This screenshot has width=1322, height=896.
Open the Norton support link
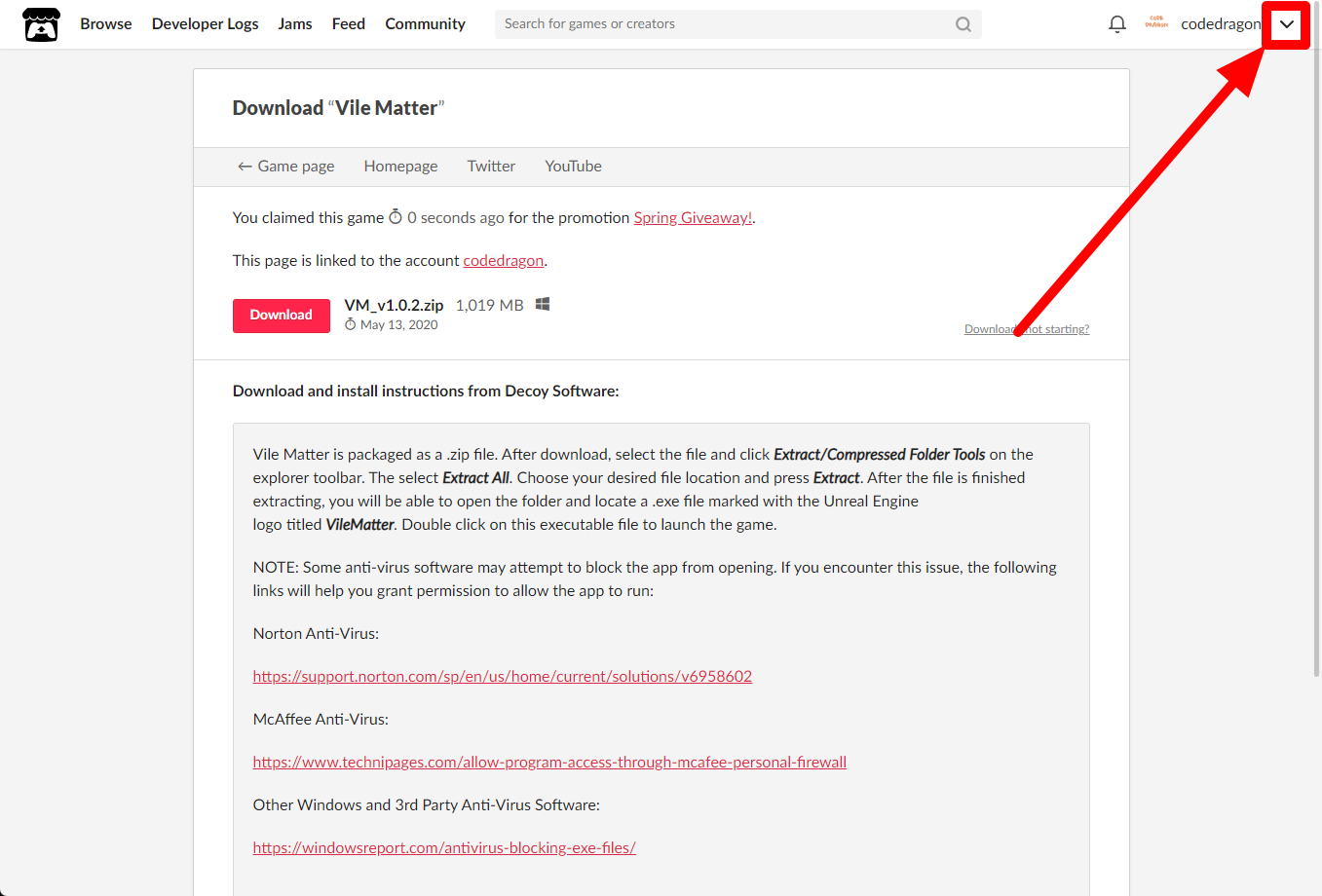[503, 677]
